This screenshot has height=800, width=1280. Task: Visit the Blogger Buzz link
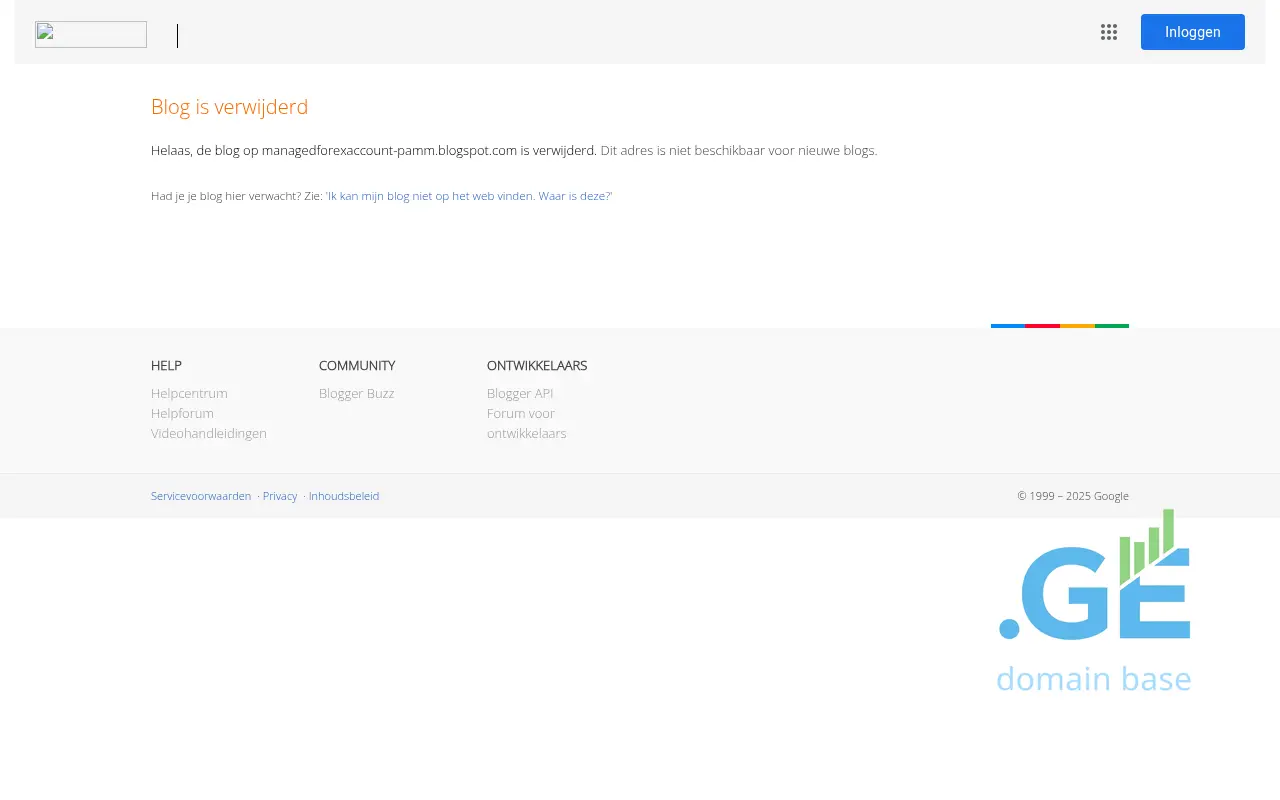(356, 393)
